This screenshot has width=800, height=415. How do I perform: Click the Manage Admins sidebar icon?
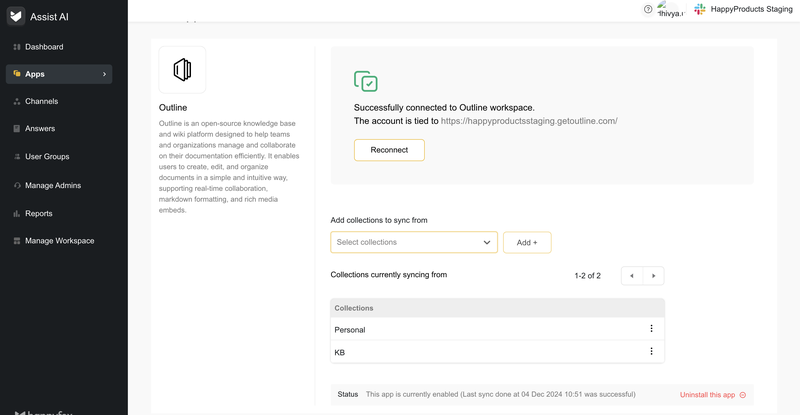point(17,185)
